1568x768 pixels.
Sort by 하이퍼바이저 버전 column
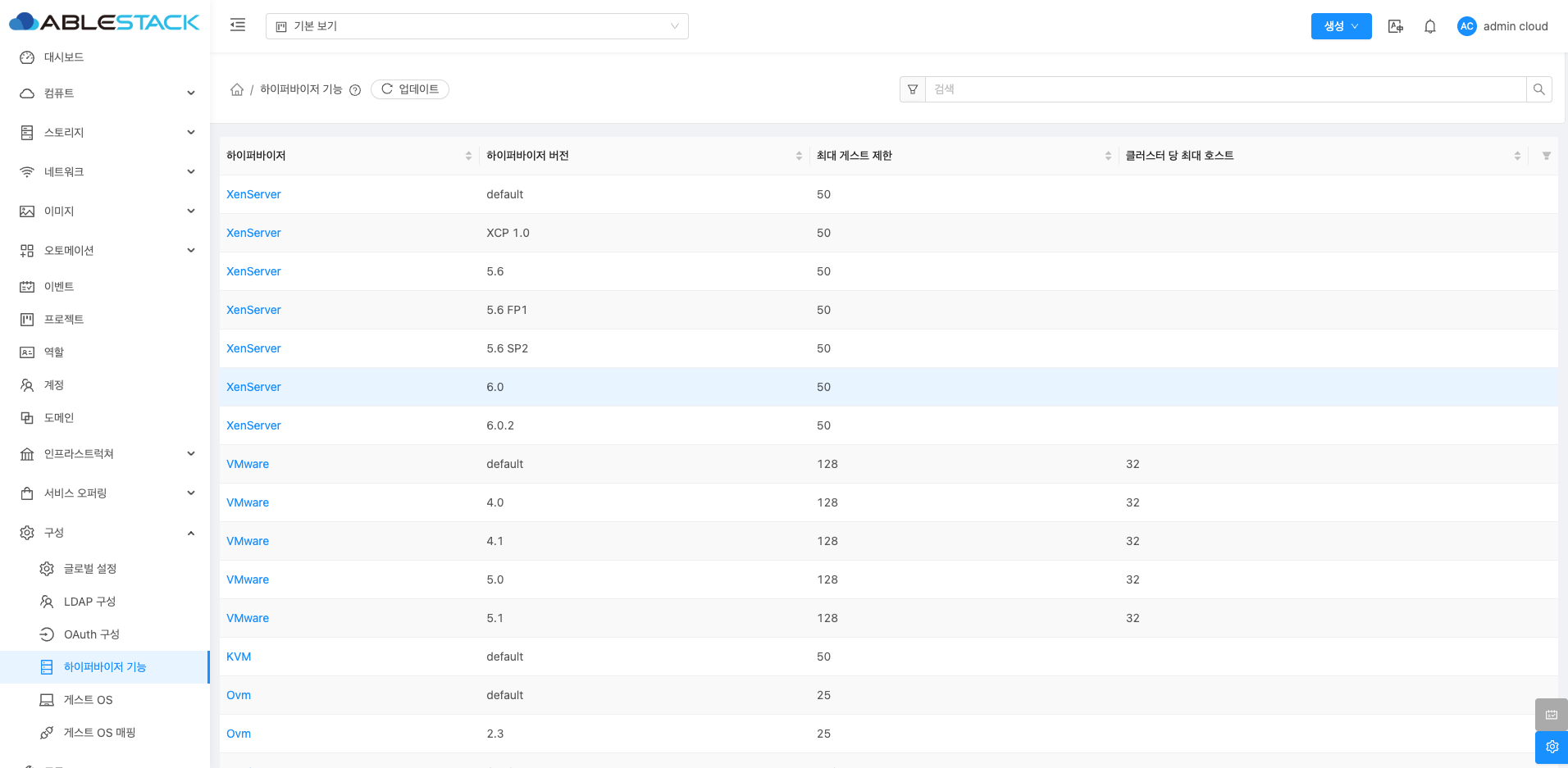(798, 156)
